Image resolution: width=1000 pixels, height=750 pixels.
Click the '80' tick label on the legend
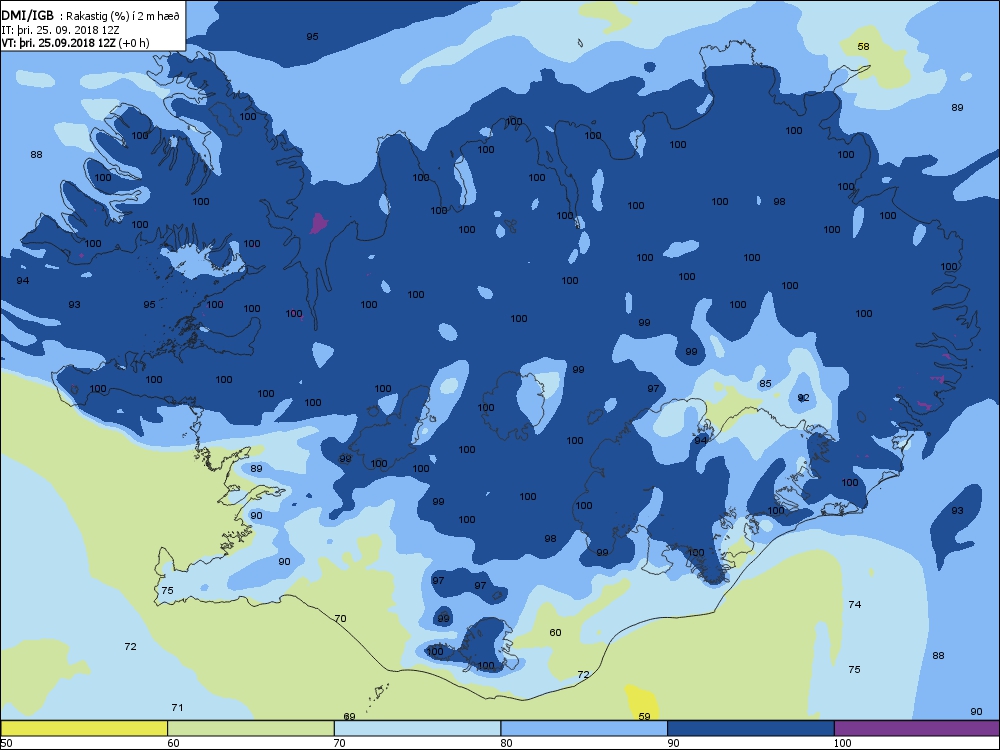tap(506, 743)
